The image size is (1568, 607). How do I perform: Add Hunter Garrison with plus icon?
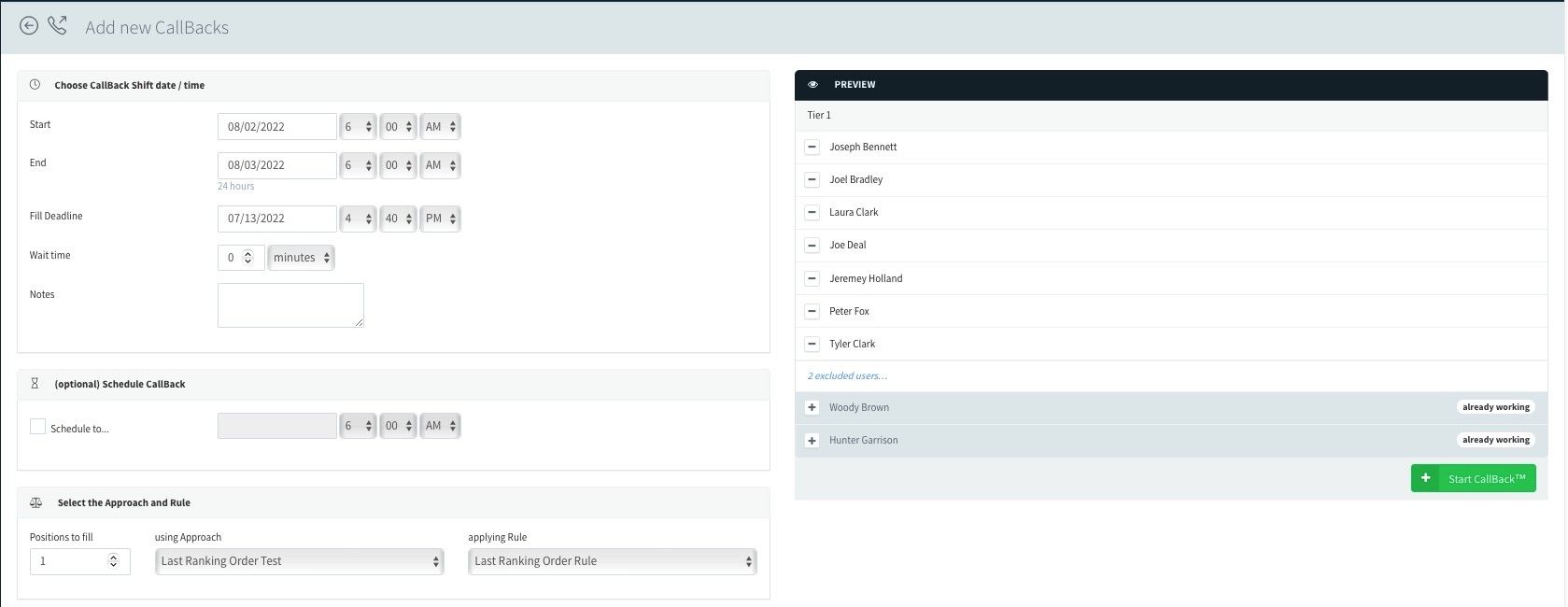point(812,440)
